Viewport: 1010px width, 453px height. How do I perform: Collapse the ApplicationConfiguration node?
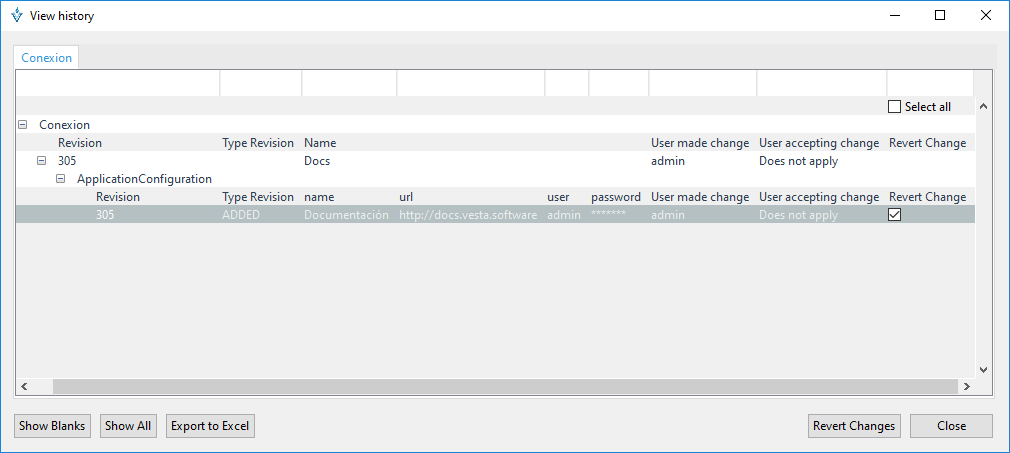60,179
